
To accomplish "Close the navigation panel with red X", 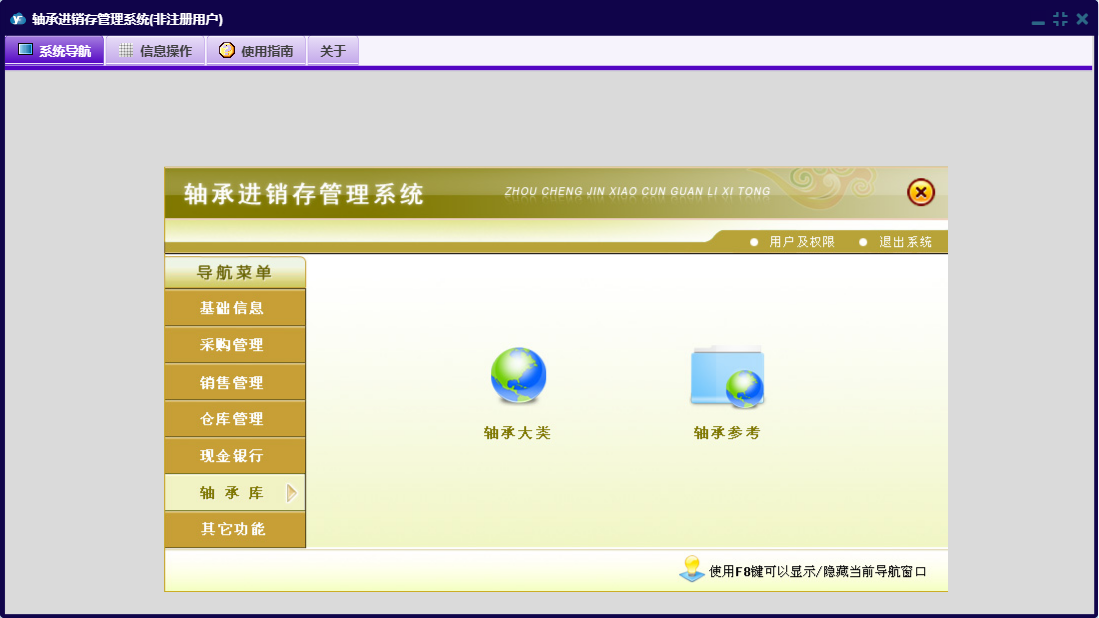I will tap(920, 192).
